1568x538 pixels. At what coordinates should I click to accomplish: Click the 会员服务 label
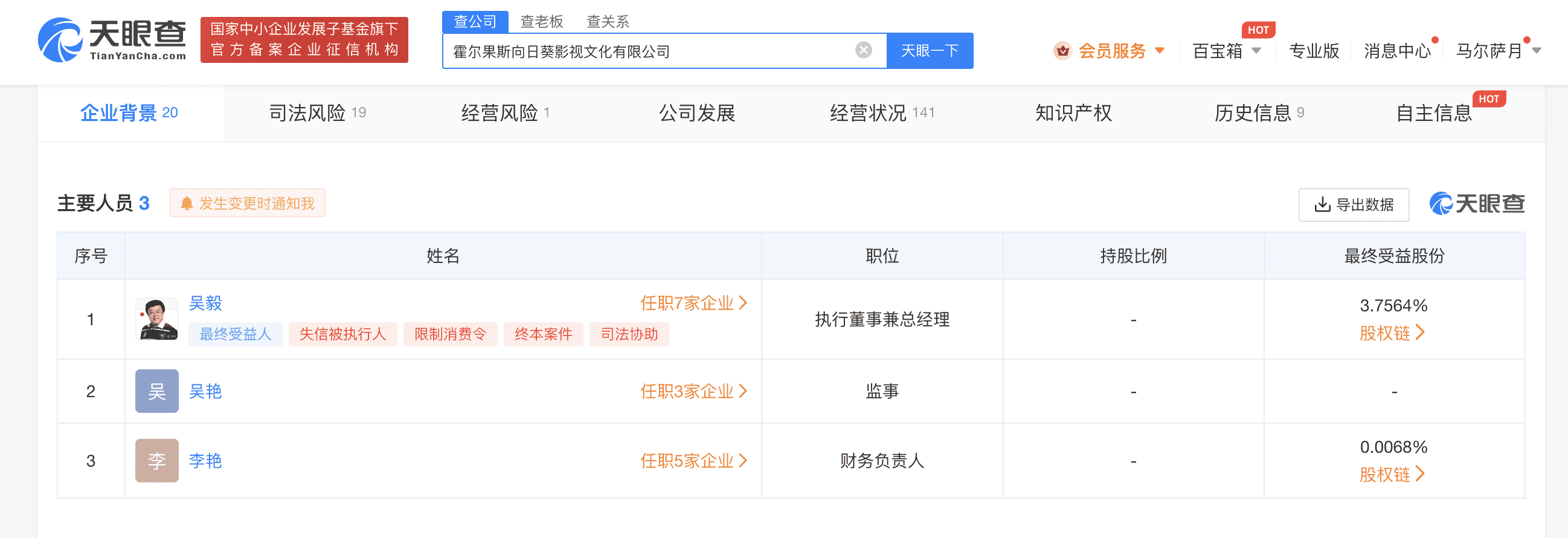coord(1112,51)
